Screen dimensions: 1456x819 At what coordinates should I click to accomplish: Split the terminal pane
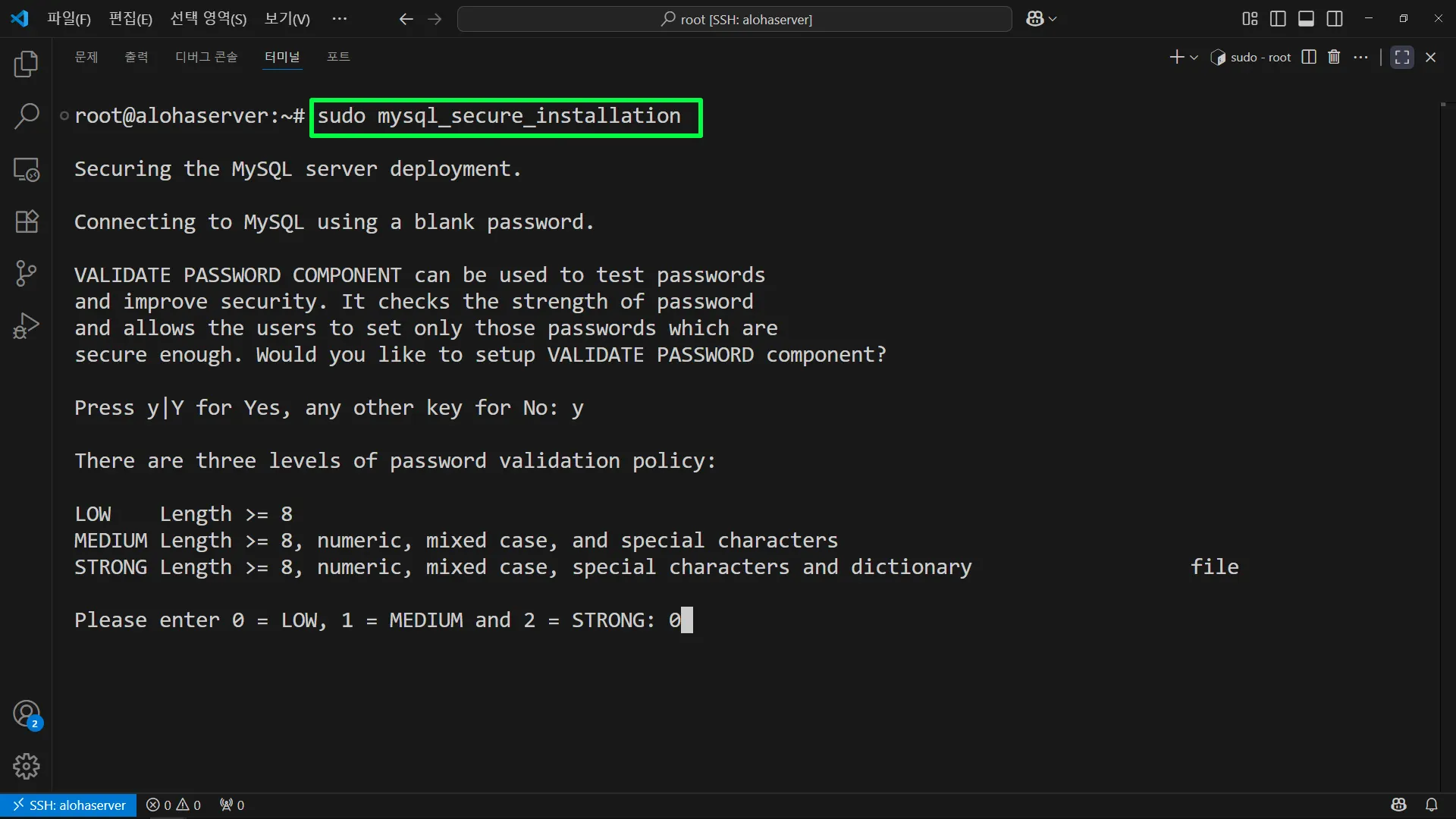1309,57
